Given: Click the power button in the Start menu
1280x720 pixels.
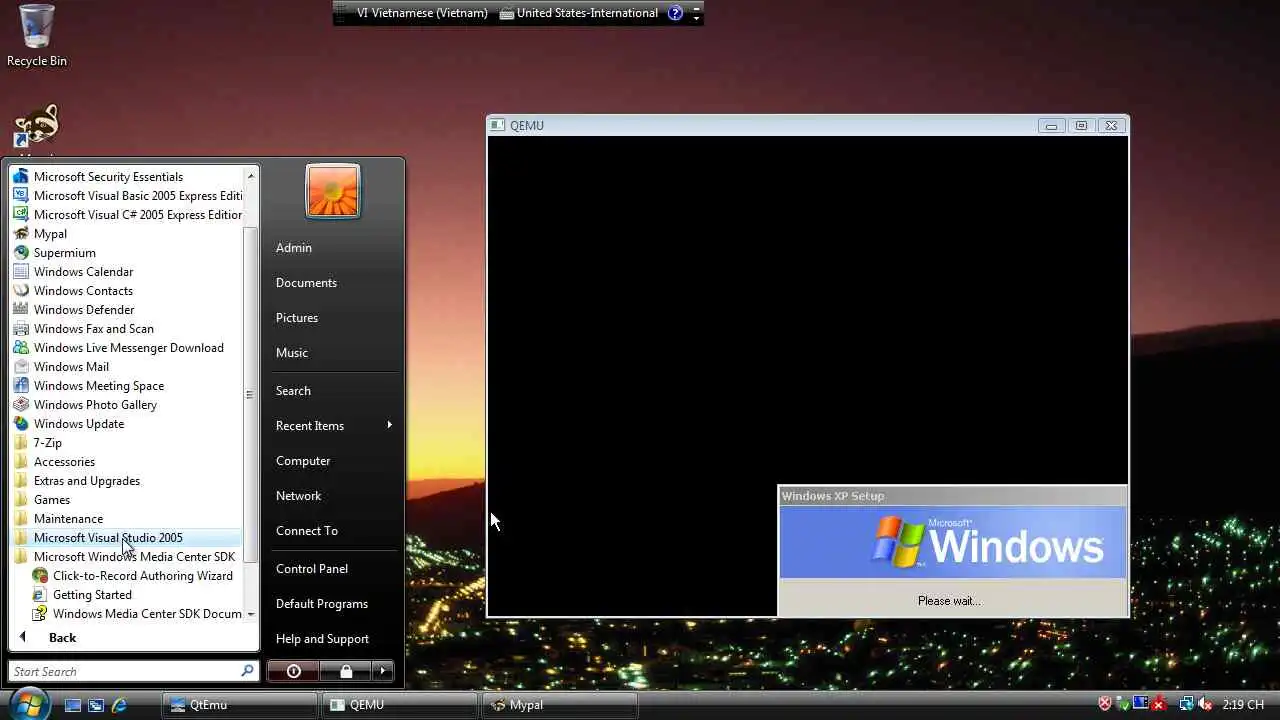Looking at the screenshot, I should pos(293,671).
